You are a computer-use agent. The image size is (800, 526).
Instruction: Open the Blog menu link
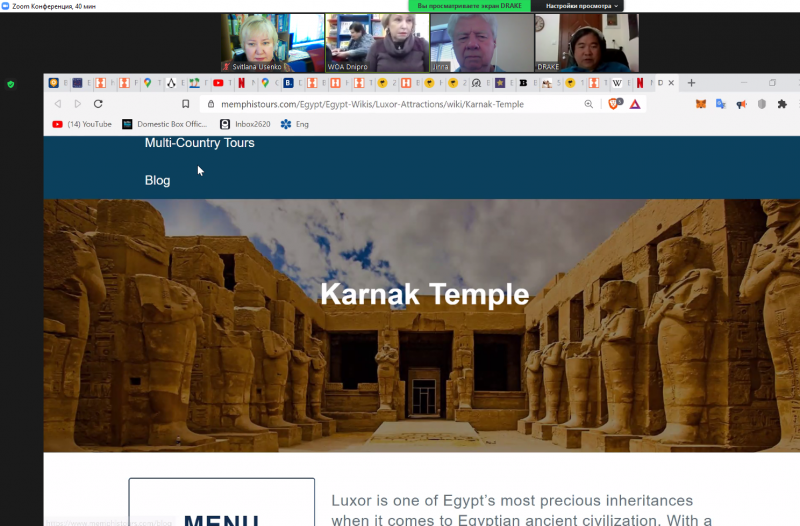pos(157,181)
